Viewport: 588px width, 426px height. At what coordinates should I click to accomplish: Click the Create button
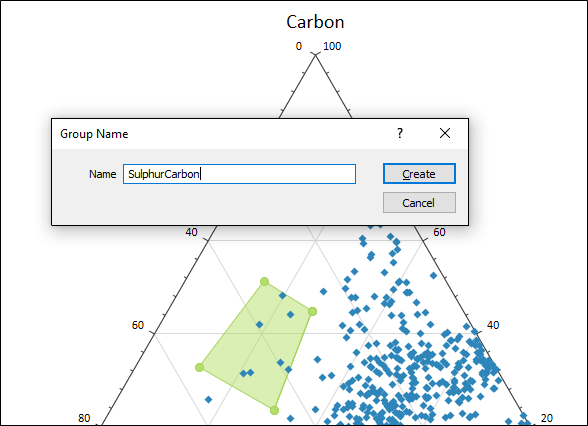[x=419, y=174]
